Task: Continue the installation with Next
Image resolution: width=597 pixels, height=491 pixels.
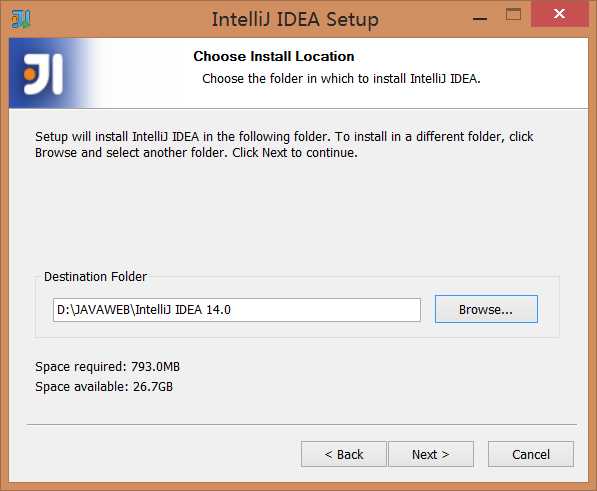Action: (x=431, y=454)
